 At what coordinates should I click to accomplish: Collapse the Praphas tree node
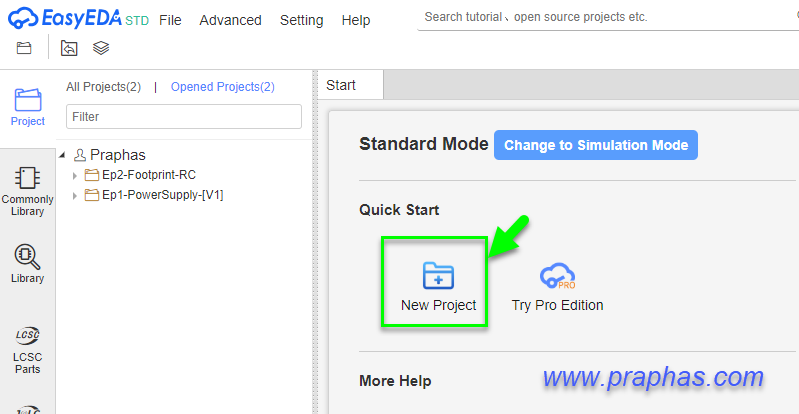coord(62,154)
